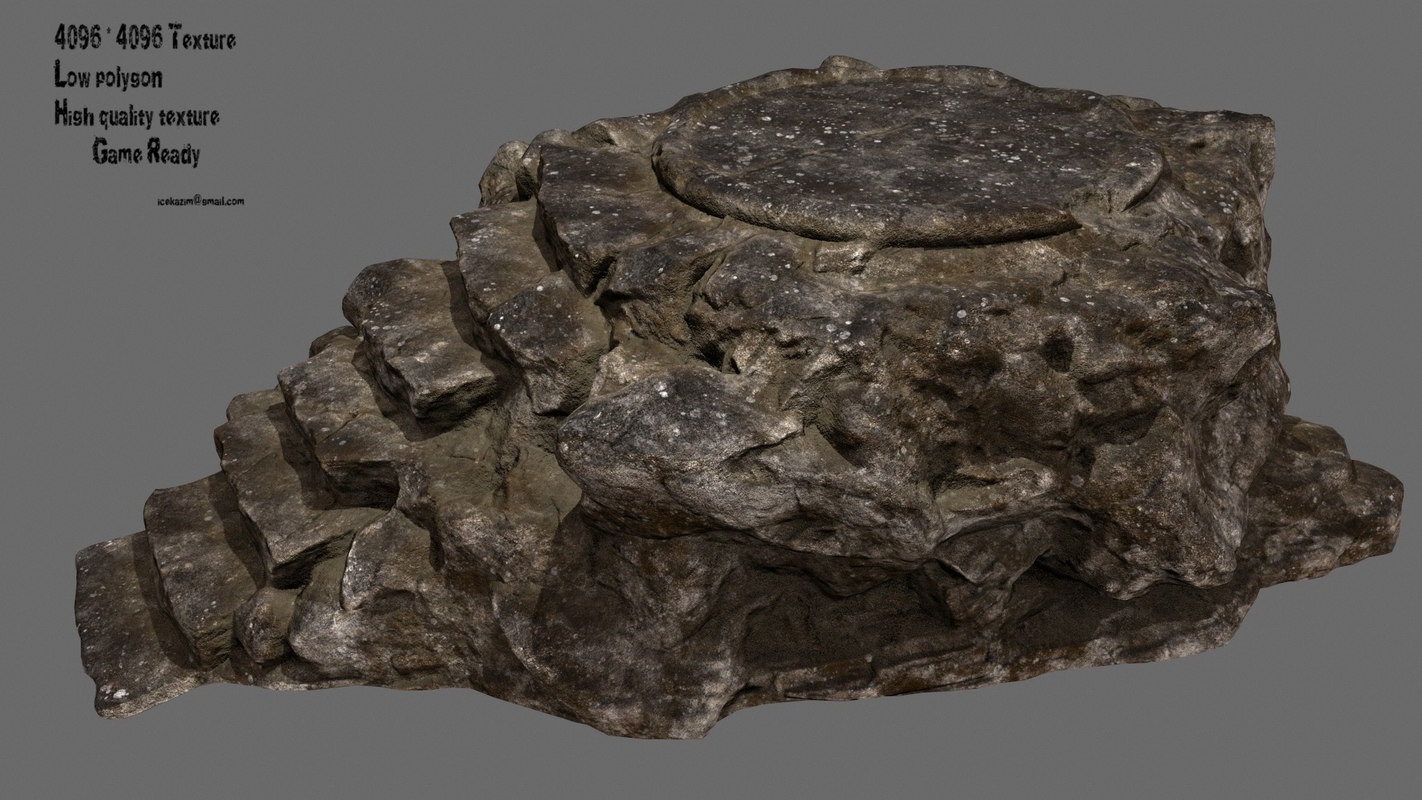Open the icekazim@gmail.com email address
The height and width of the screenshot is (800, 1422).
pos(200,201)
